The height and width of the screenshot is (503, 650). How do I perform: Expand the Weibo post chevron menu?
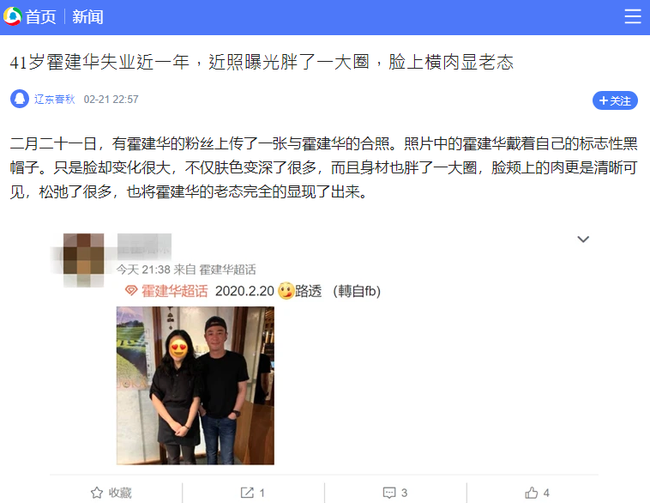[583, 239]
